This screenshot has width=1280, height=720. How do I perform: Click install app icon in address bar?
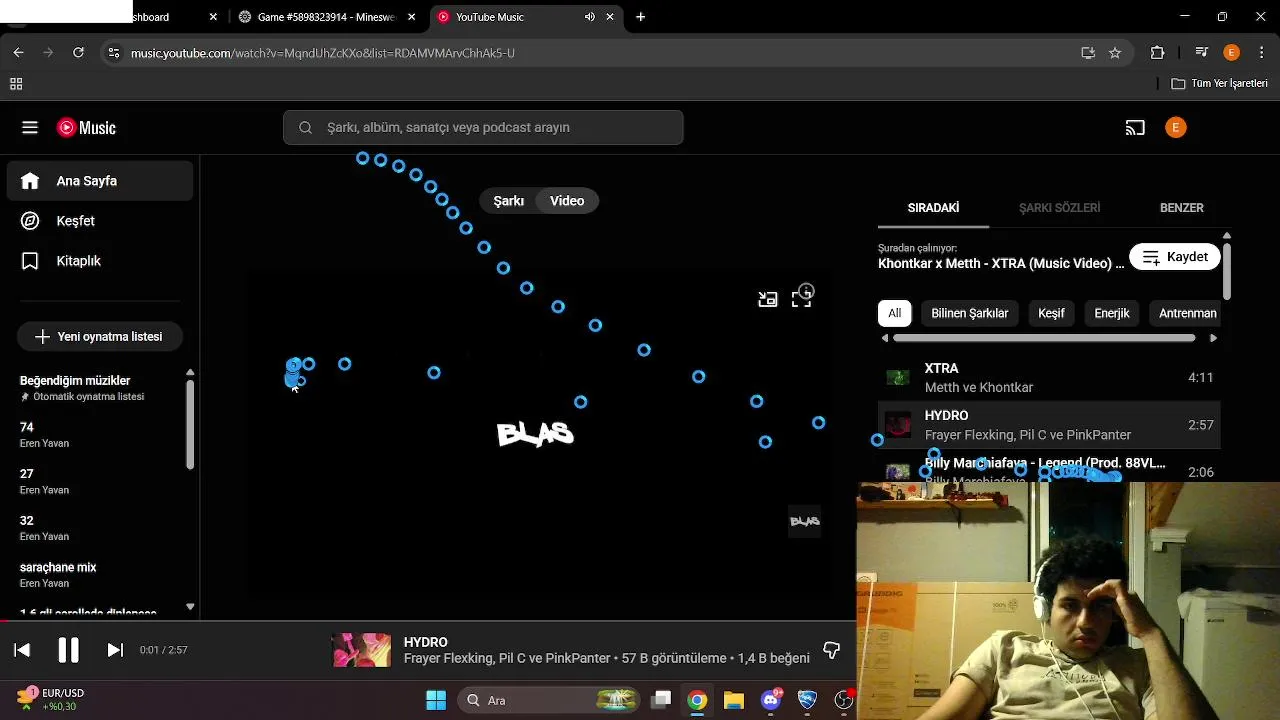(1088, 53)
